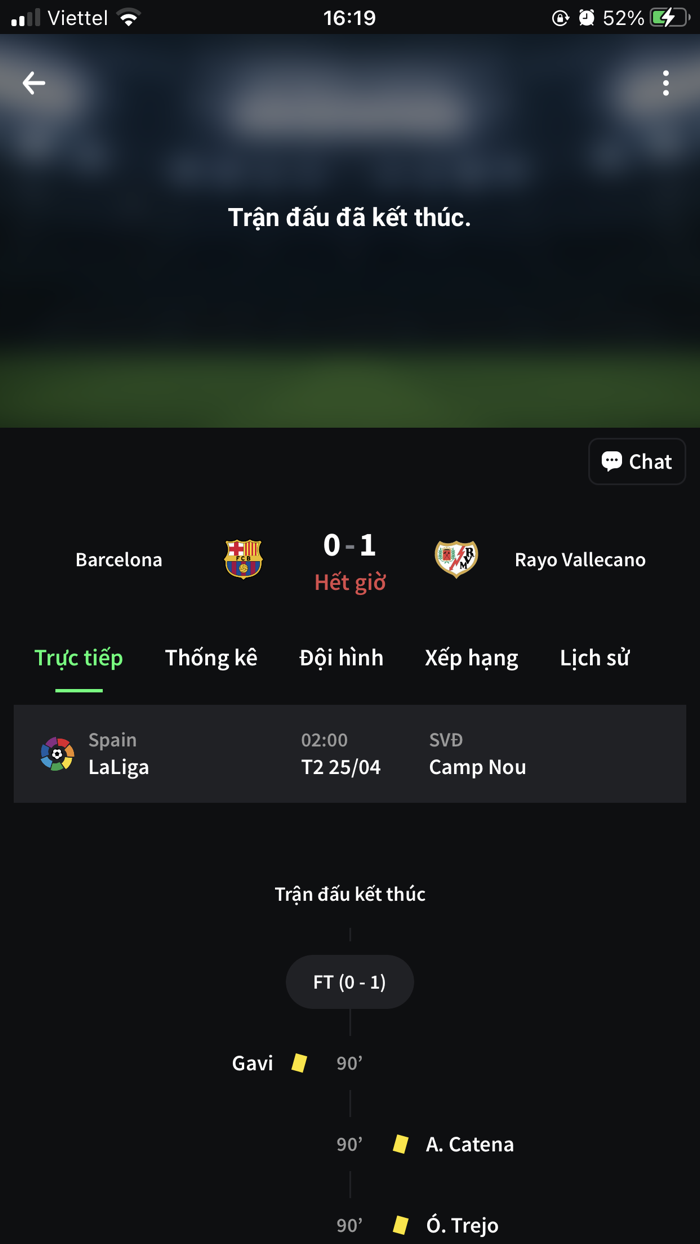Screen dimensions: 700x1244
Task: Select the LaLiga competition logo
Action: coord(57,753)
